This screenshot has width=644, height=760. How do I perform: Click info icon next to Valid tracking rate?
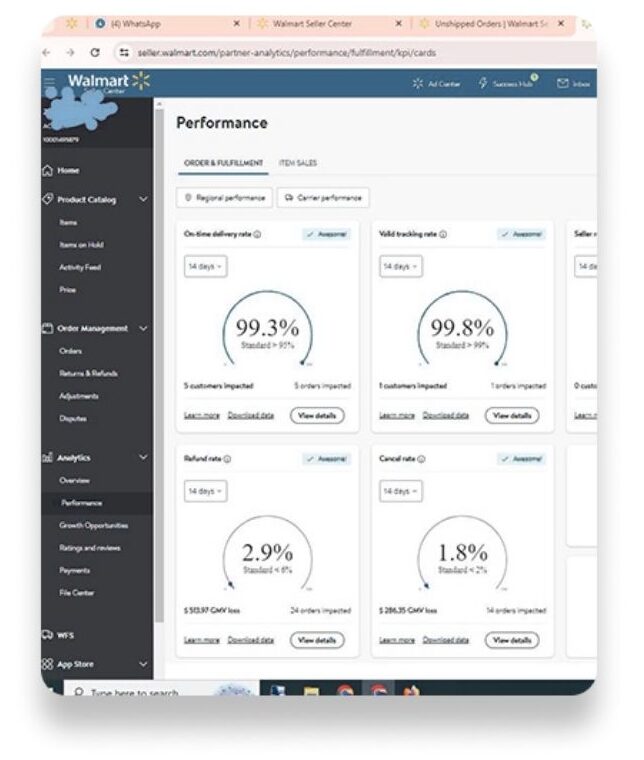[443, 234]
